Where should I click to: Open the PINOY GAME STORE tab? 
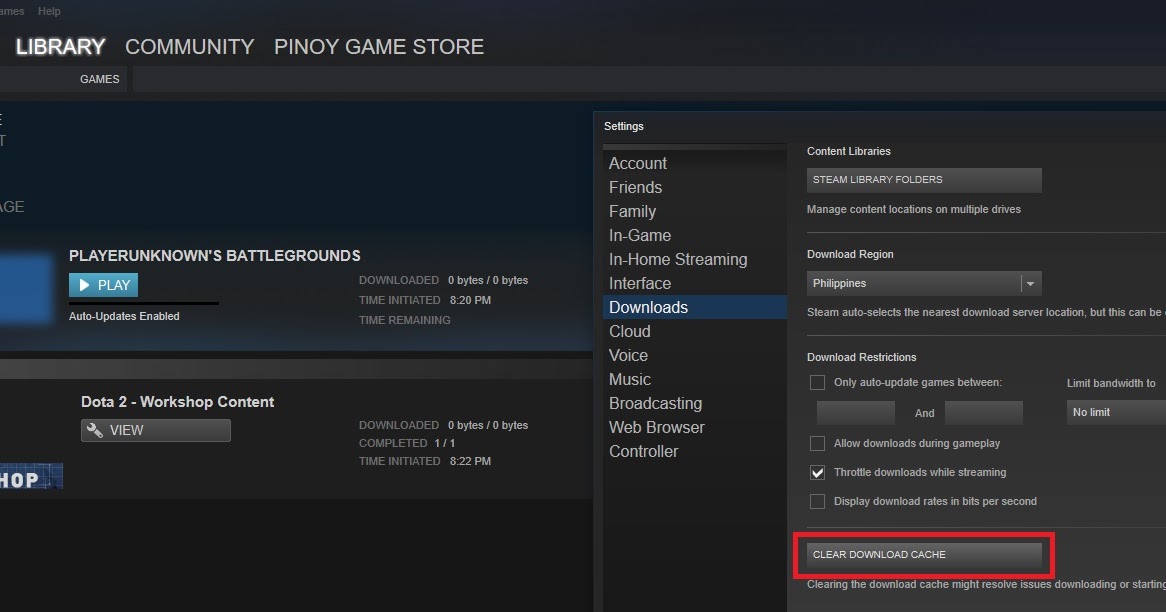(x=379, y=47)
